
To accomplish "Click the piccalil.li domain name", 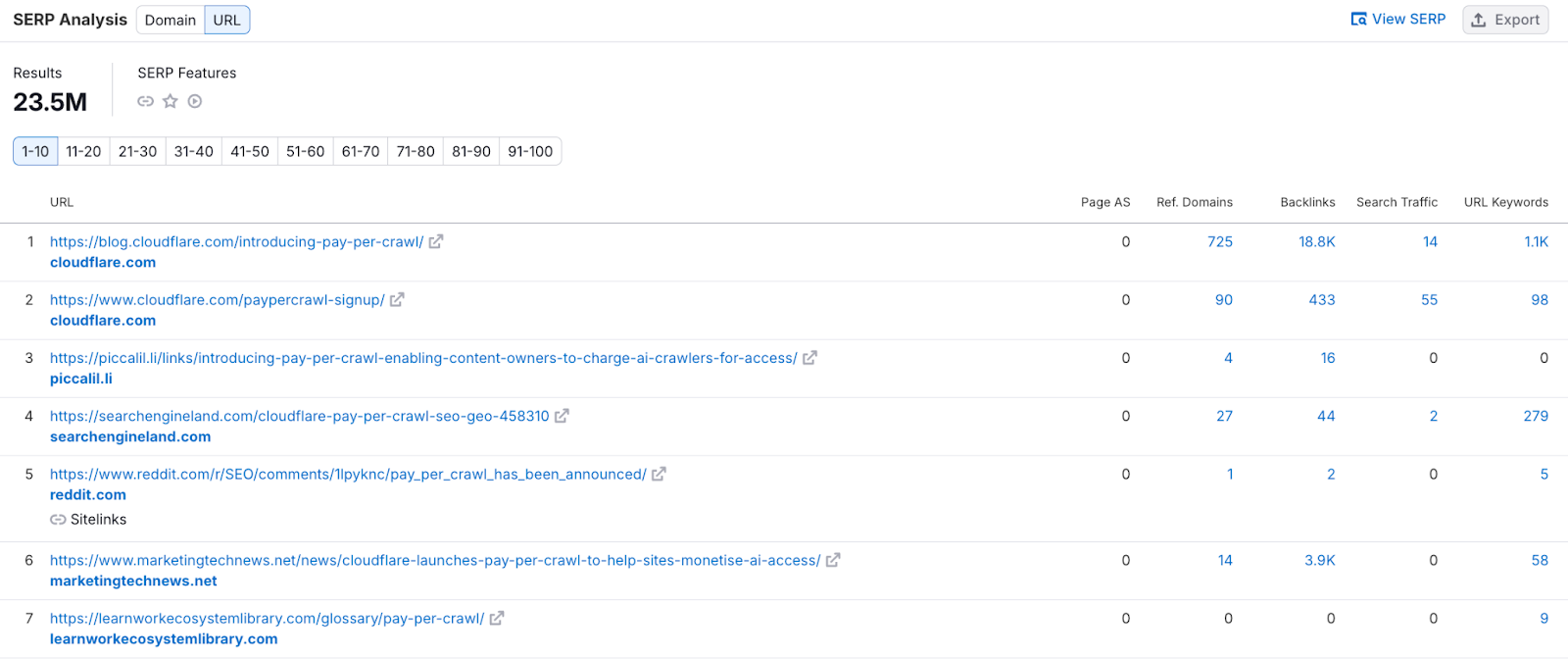I will click(81, 379).
